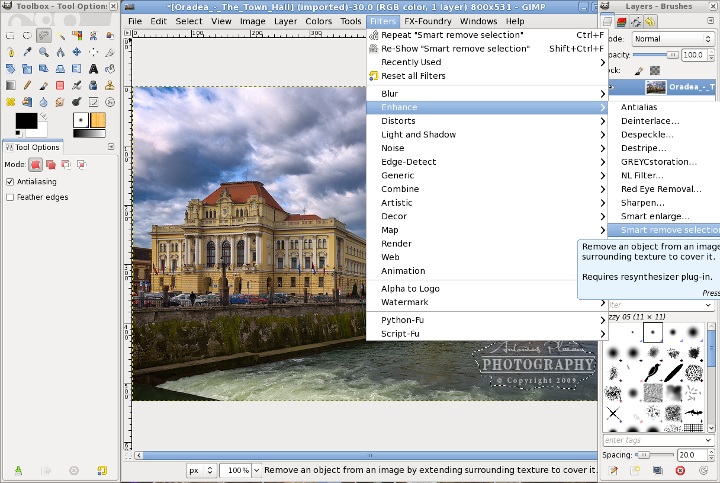Select the Text tool

tap(93, 69)
